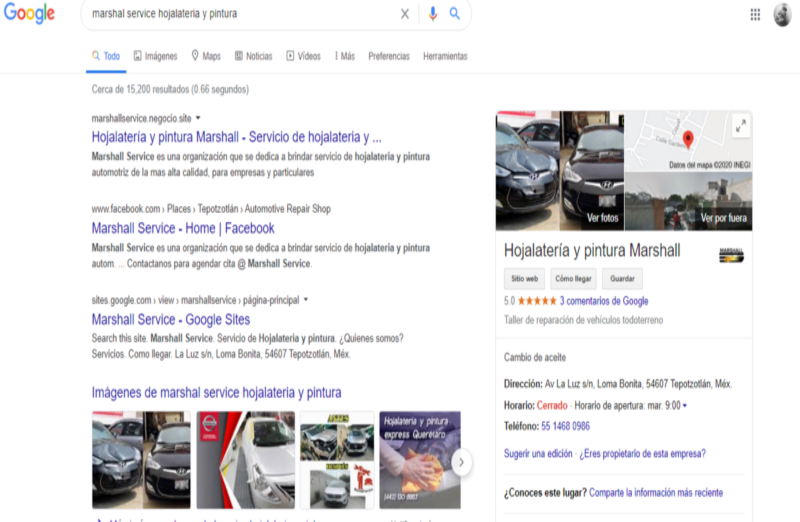This screenshot has height=522, width=800.
Task: Click the Dirección address line
Action: coord(618,384)
